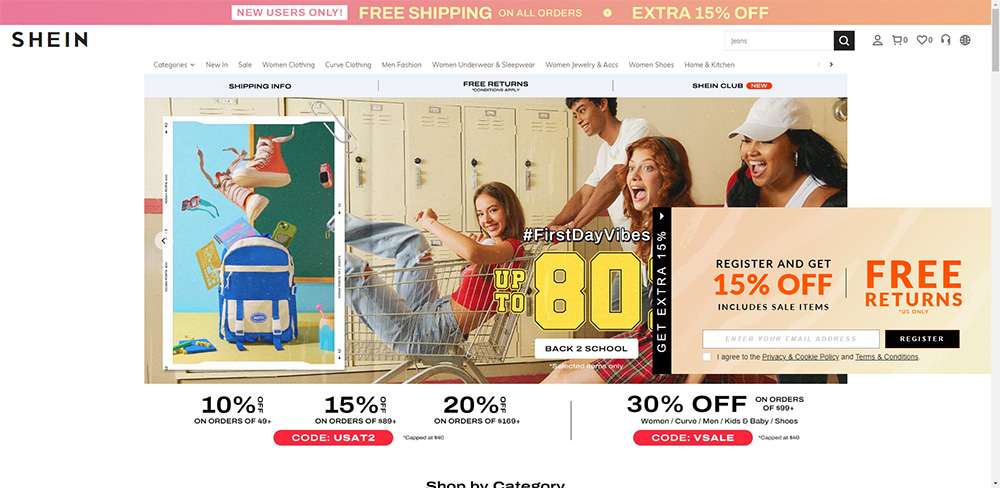Screen dimensions: 1000x488
Task: Open the shopping cart icon
Action: (899, 40)
